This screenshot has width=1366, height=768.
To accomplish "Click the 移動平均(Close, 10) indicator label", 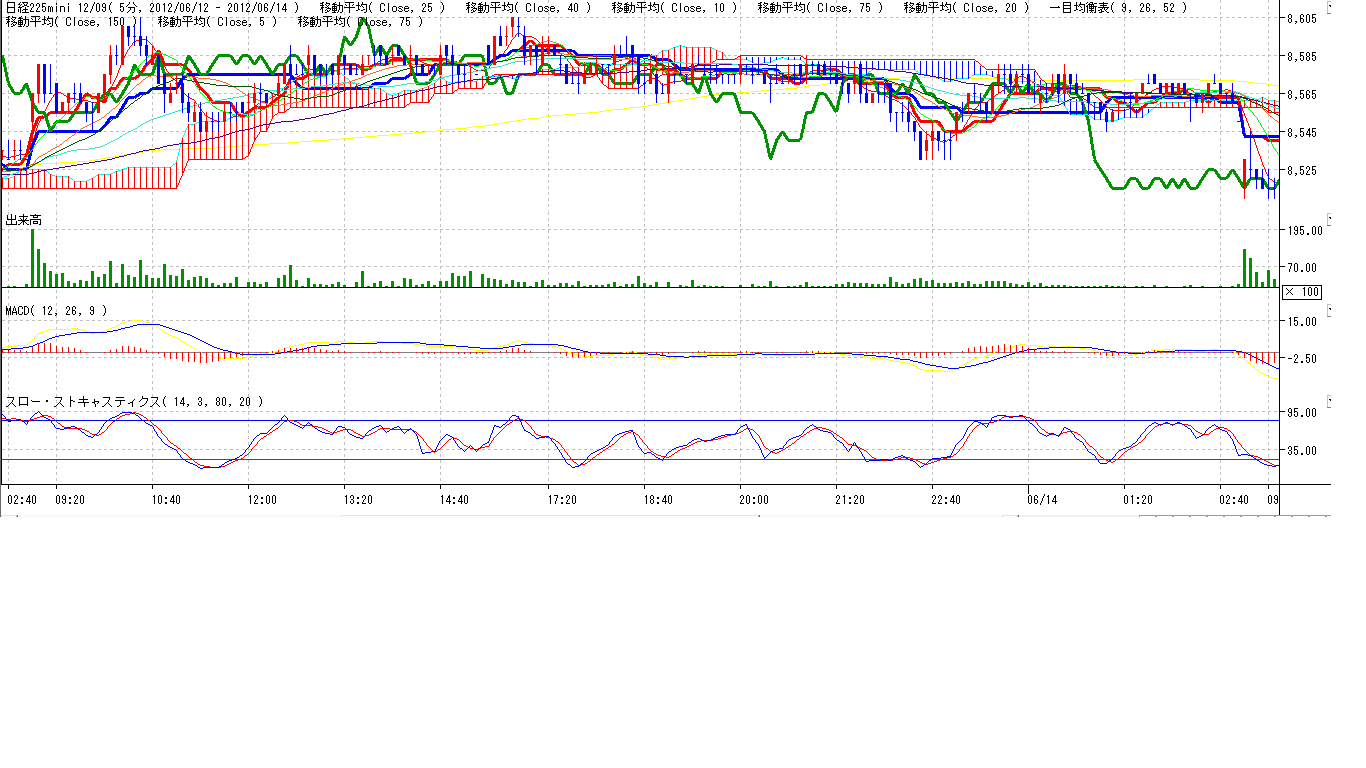I will [674, 7].
